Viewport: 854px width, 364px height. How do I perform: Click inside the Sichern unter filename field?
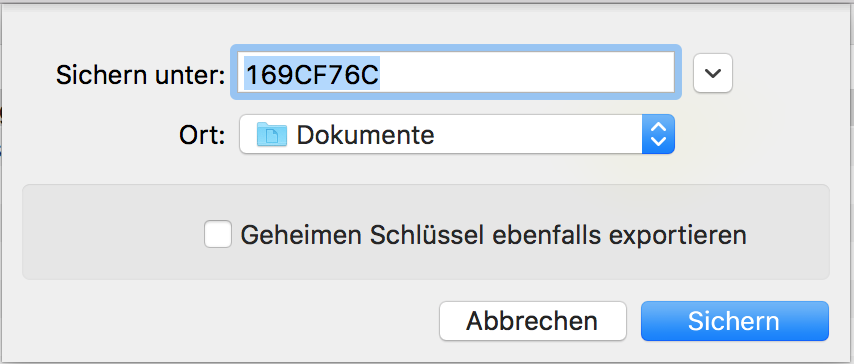456,72
